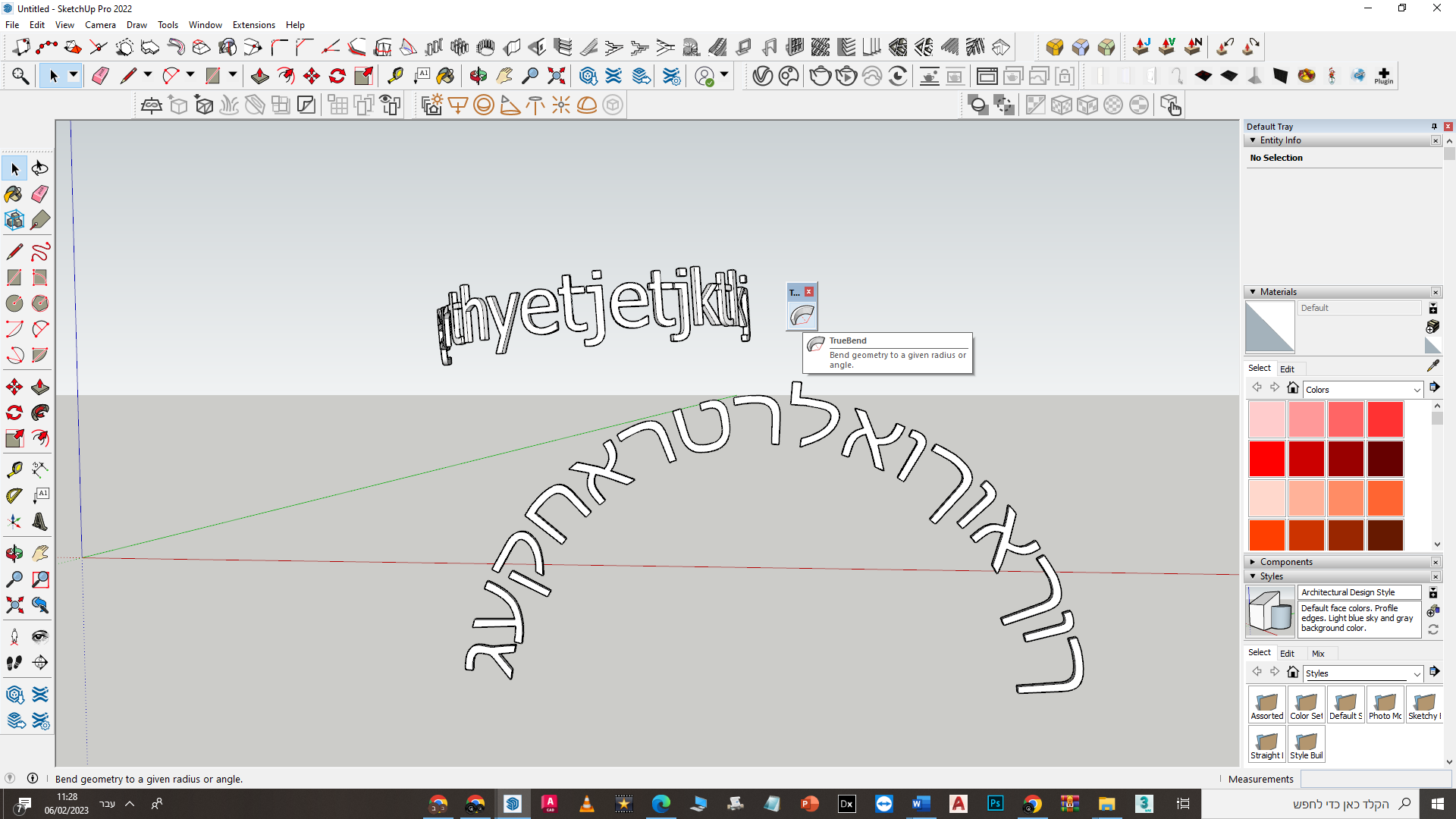Toggle Create Material icon in Materials panel
The height and width of the screenshot is (819, 1456).
[x=1432, y=326]
